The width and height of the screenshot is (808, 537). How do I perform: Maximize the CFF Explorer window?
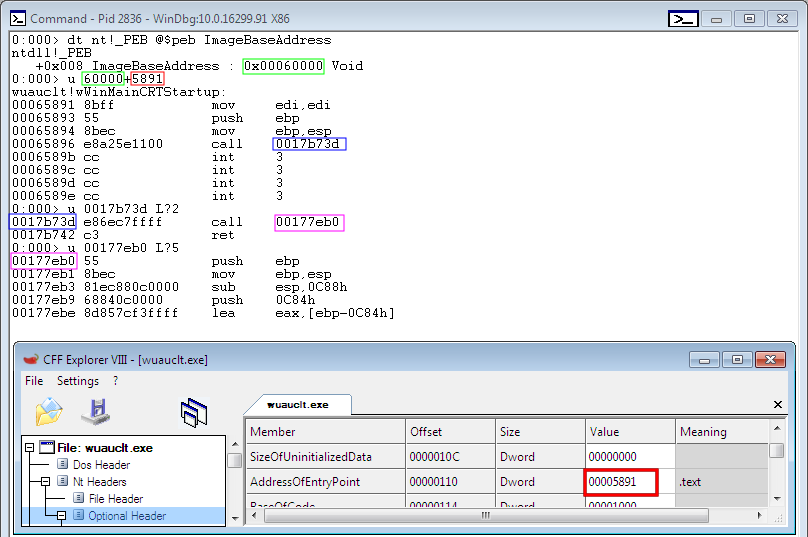click(x=737, y=359)
